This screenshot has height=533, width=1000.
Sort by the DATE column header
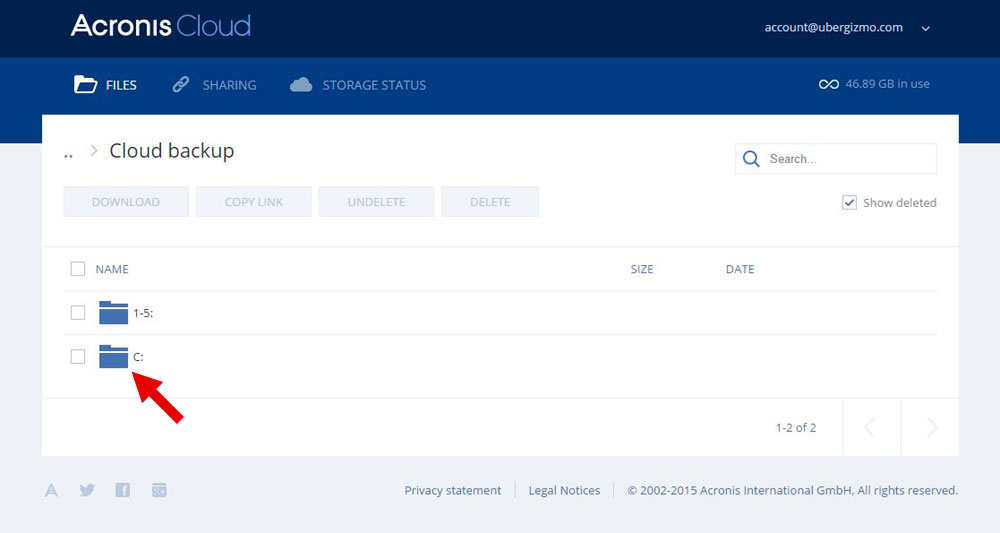point(740,269)
